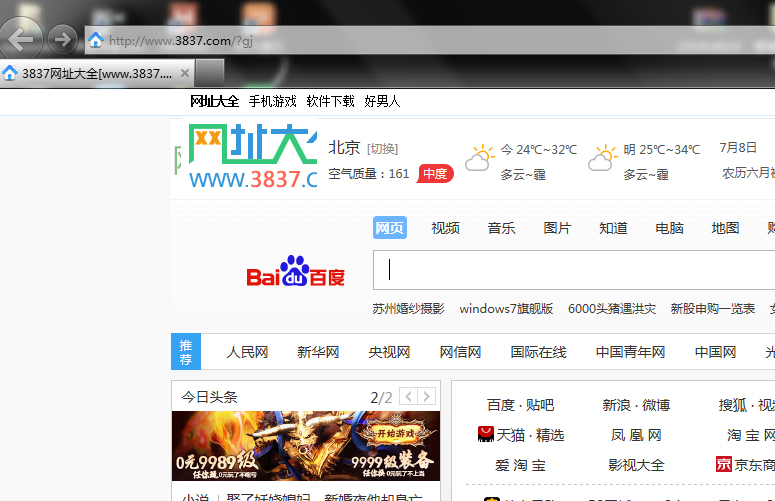Close the 3837网址大全 tab
The image size is (775, 501).
[185, 73]
